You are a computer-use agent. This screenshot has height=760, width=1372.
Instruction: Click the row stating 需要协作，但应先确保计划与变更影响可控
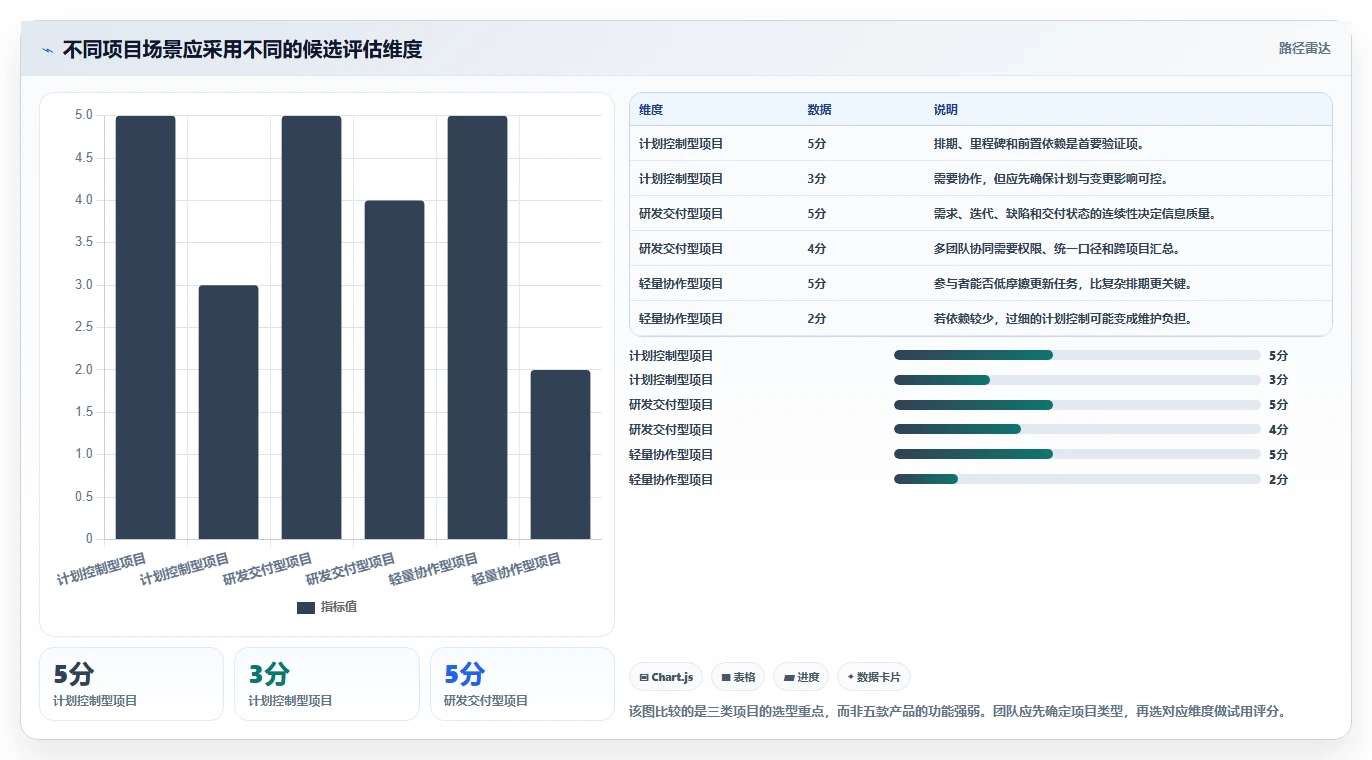[x=980, y=179]
